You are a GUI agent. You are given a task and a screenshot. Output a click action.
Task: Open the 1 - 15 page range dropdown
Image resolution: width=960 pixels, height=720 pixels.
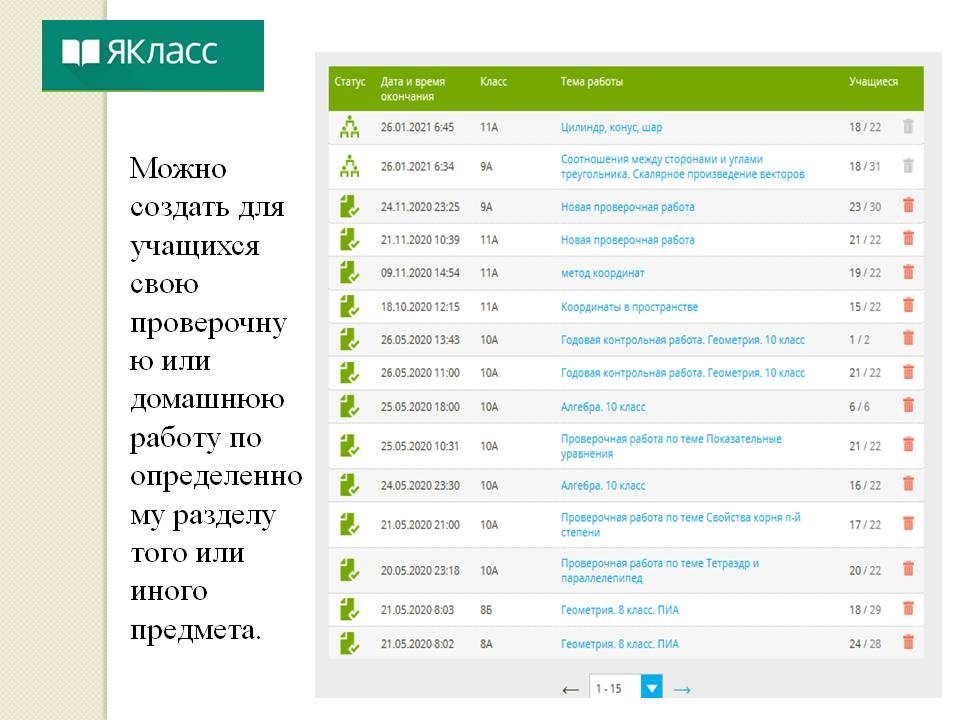tap(651, 688)
